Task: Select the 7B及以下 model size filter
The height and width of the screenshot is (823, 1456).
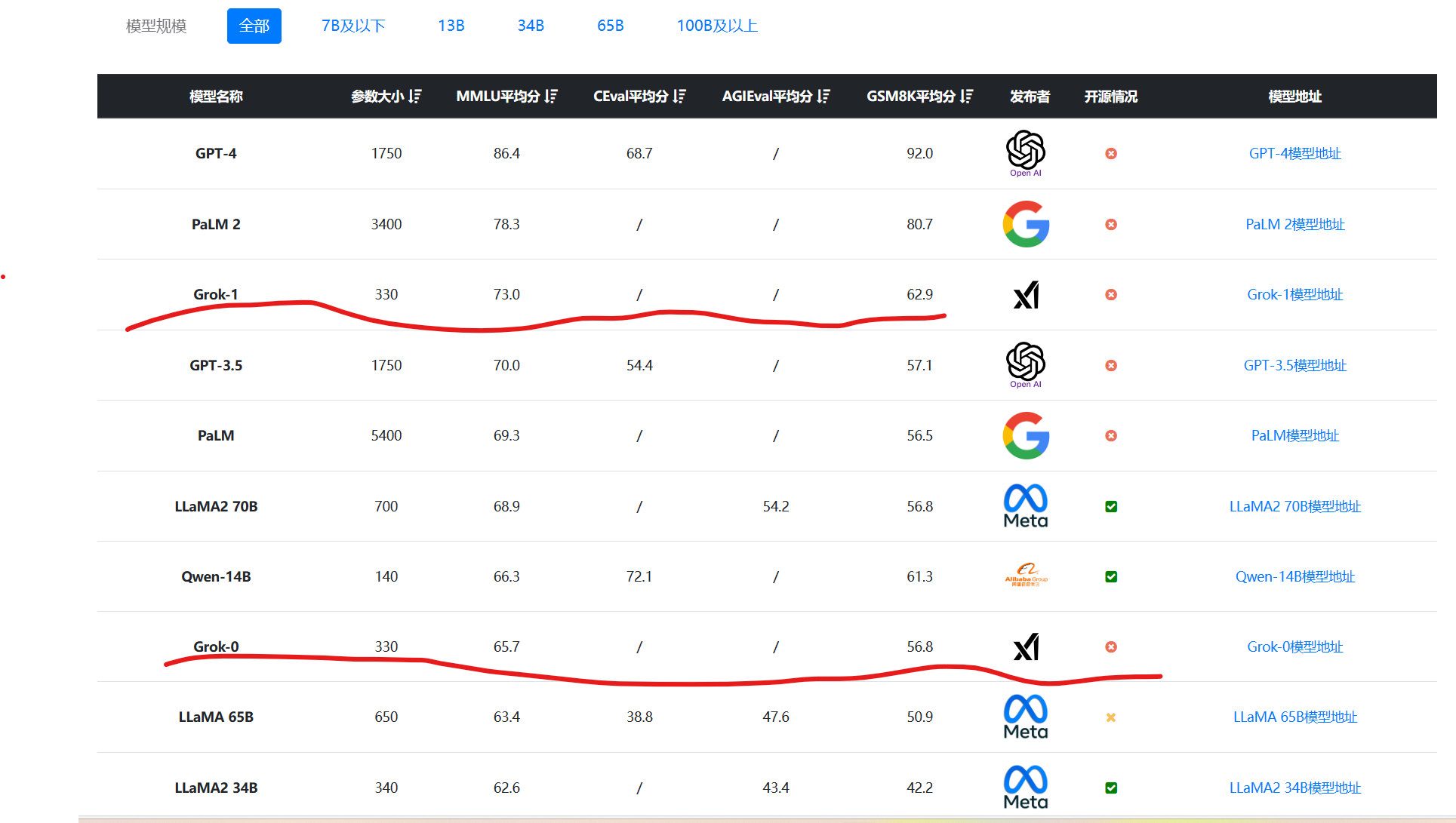Action: [353, 26]
